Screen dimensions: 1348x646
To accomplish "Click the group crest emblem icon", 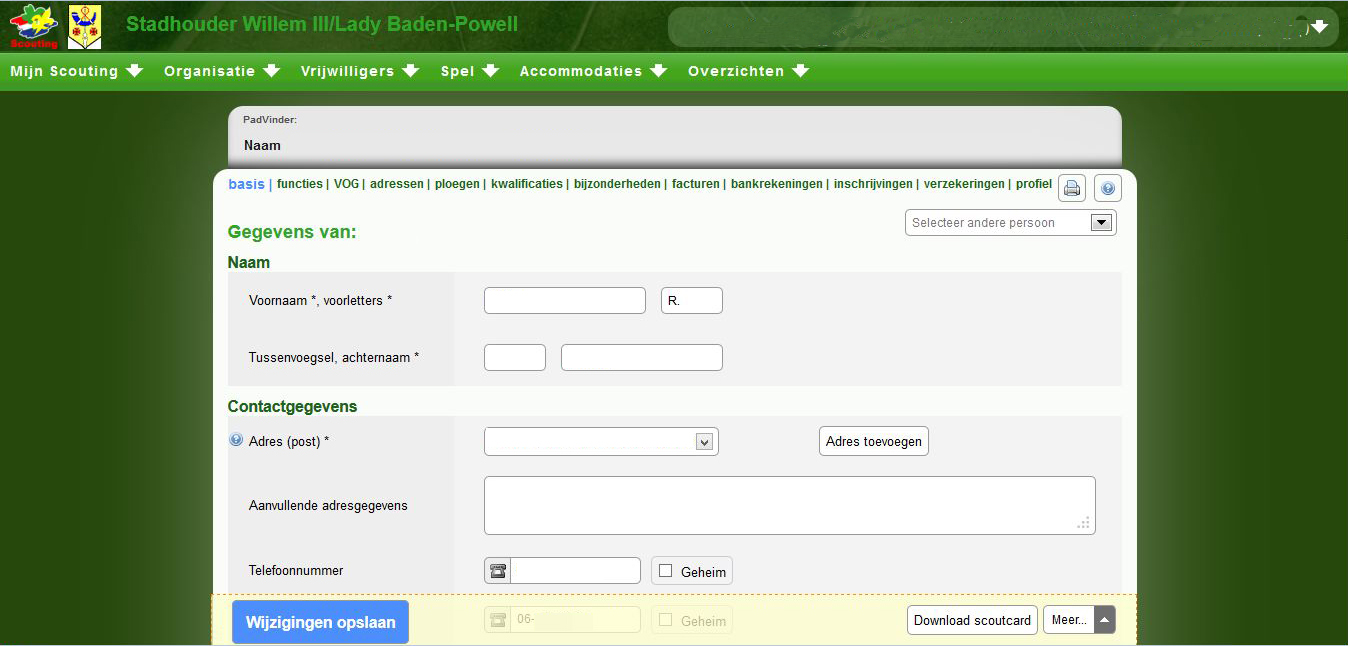I will click(x=85, y=26).
